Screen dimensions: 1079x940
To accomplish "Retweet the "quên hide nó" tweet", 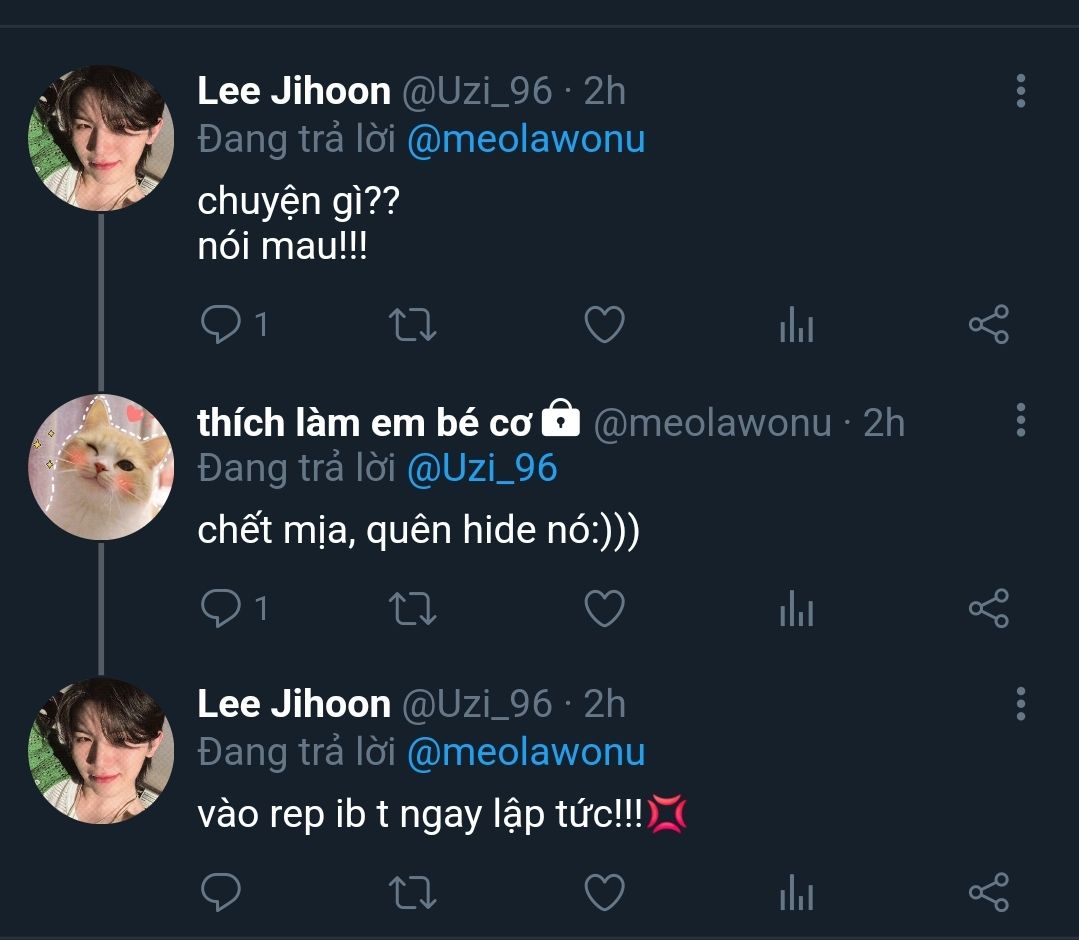I will [x=412, y=608].
